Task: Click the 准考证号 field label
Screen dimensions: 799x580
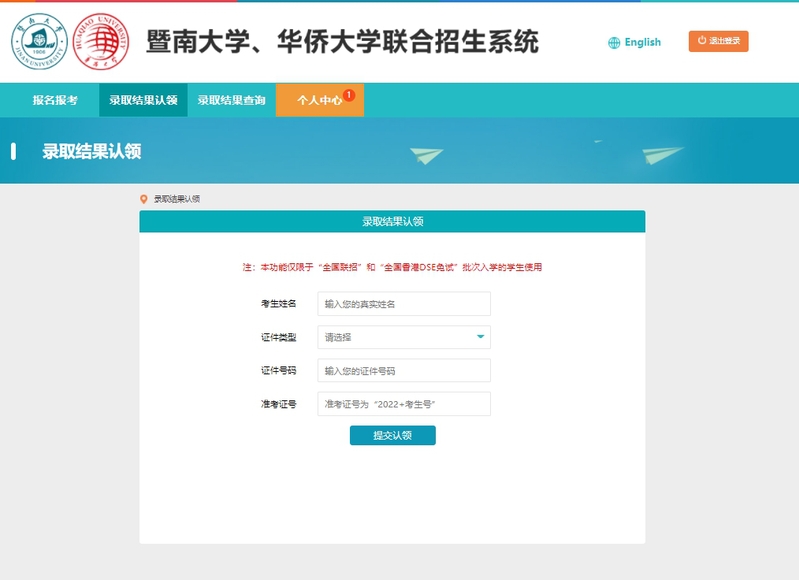Action: click(278, 404)
